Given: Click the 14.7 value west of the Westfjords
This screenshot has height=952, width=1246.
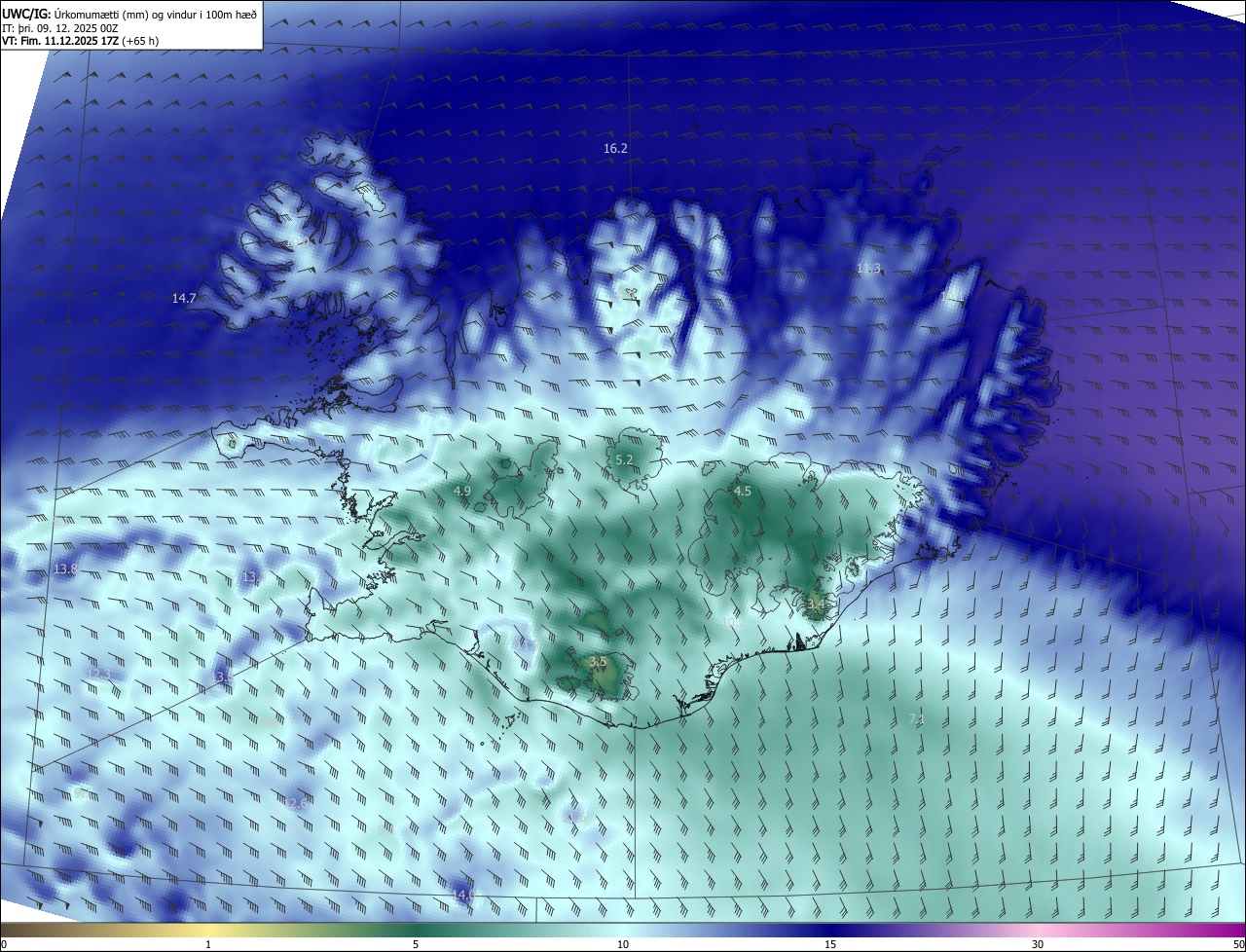Looking at the screenshot, I should (x=184, y=298).
